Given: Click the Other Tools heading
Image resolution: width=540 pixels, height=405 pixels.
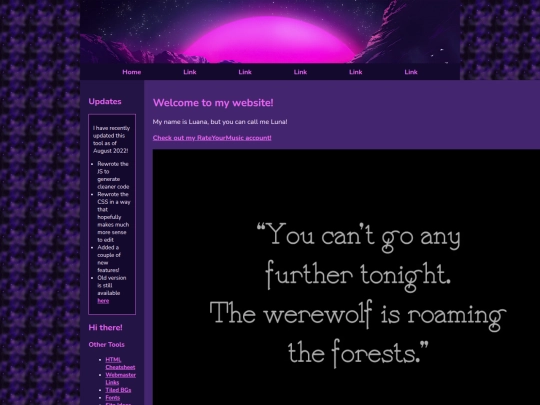Looking at the screenshot, I should click(106, 344).
